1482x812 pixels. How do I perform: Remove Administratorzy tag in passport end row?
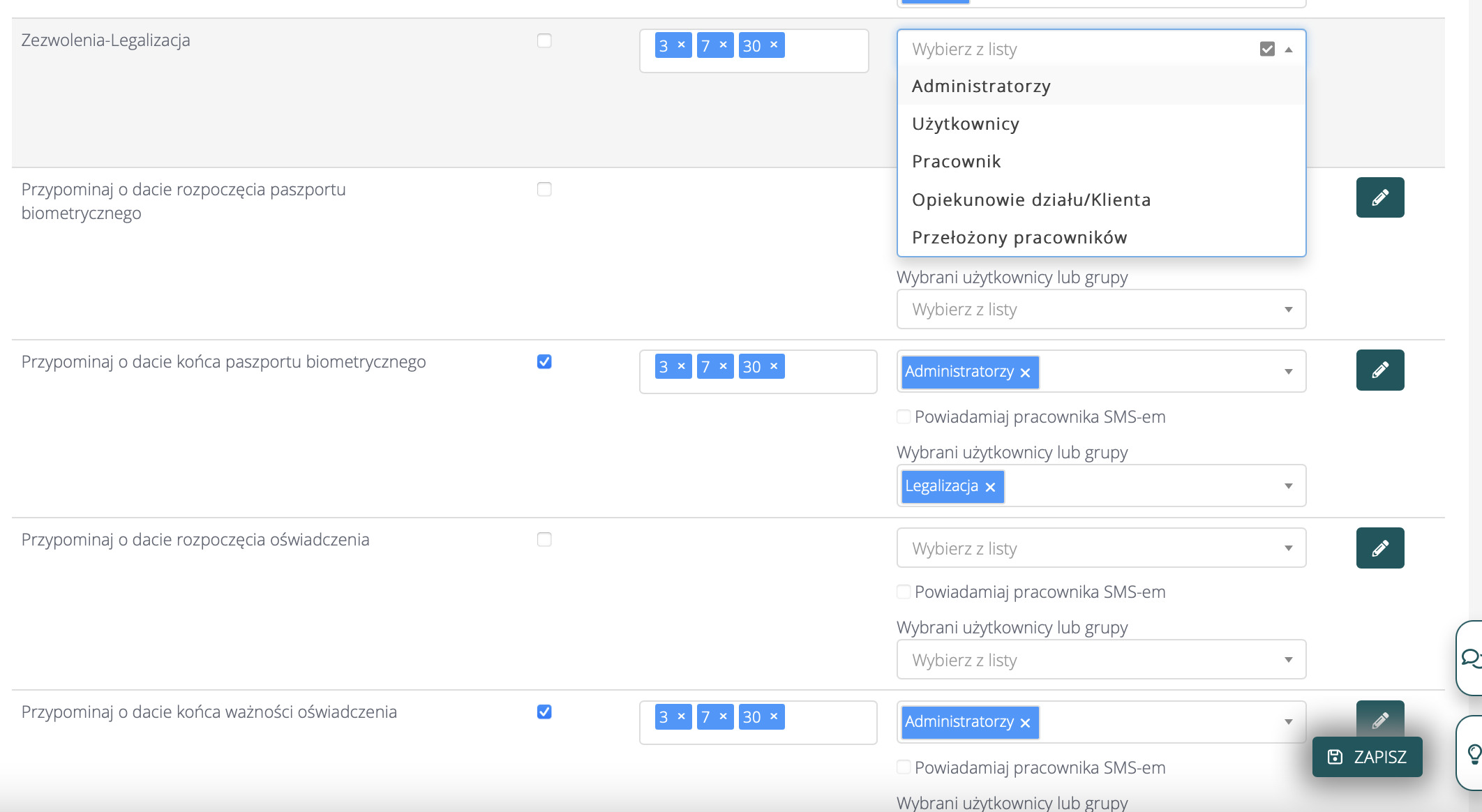1025,373
